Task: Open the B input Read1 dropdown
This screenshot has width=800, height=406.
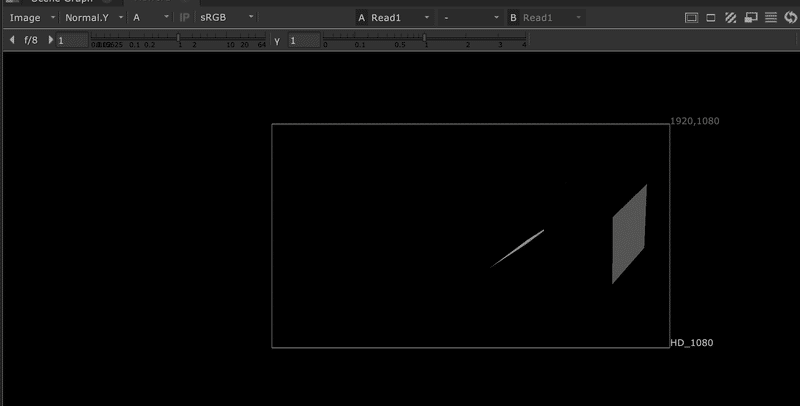Action: coord(552,18)
